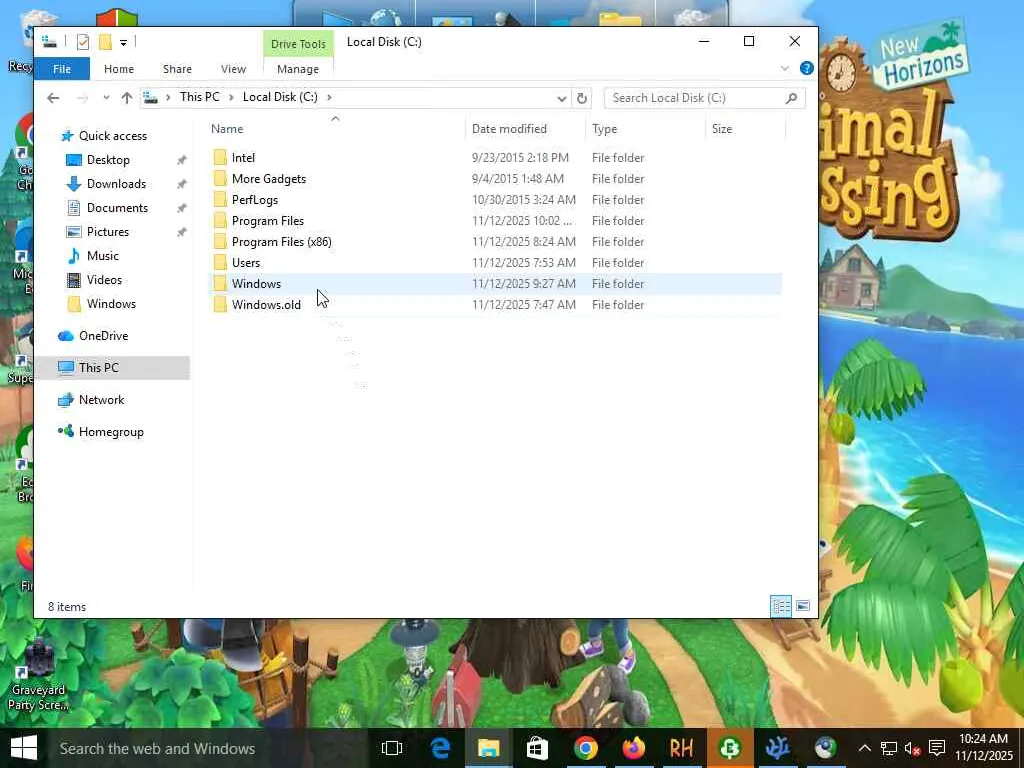Open the Windows Start menu
Viewport: 1024px width, 768px height.
click(24, 748)
